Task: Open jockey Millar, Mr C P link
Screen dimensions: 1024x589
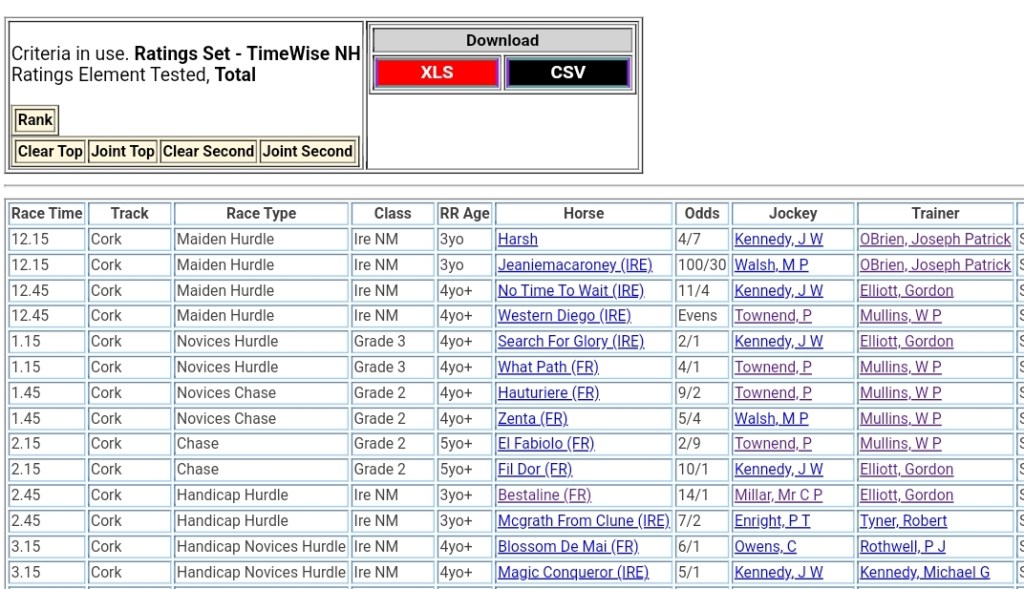Action: pyautogui.click(x=778, y=495)
